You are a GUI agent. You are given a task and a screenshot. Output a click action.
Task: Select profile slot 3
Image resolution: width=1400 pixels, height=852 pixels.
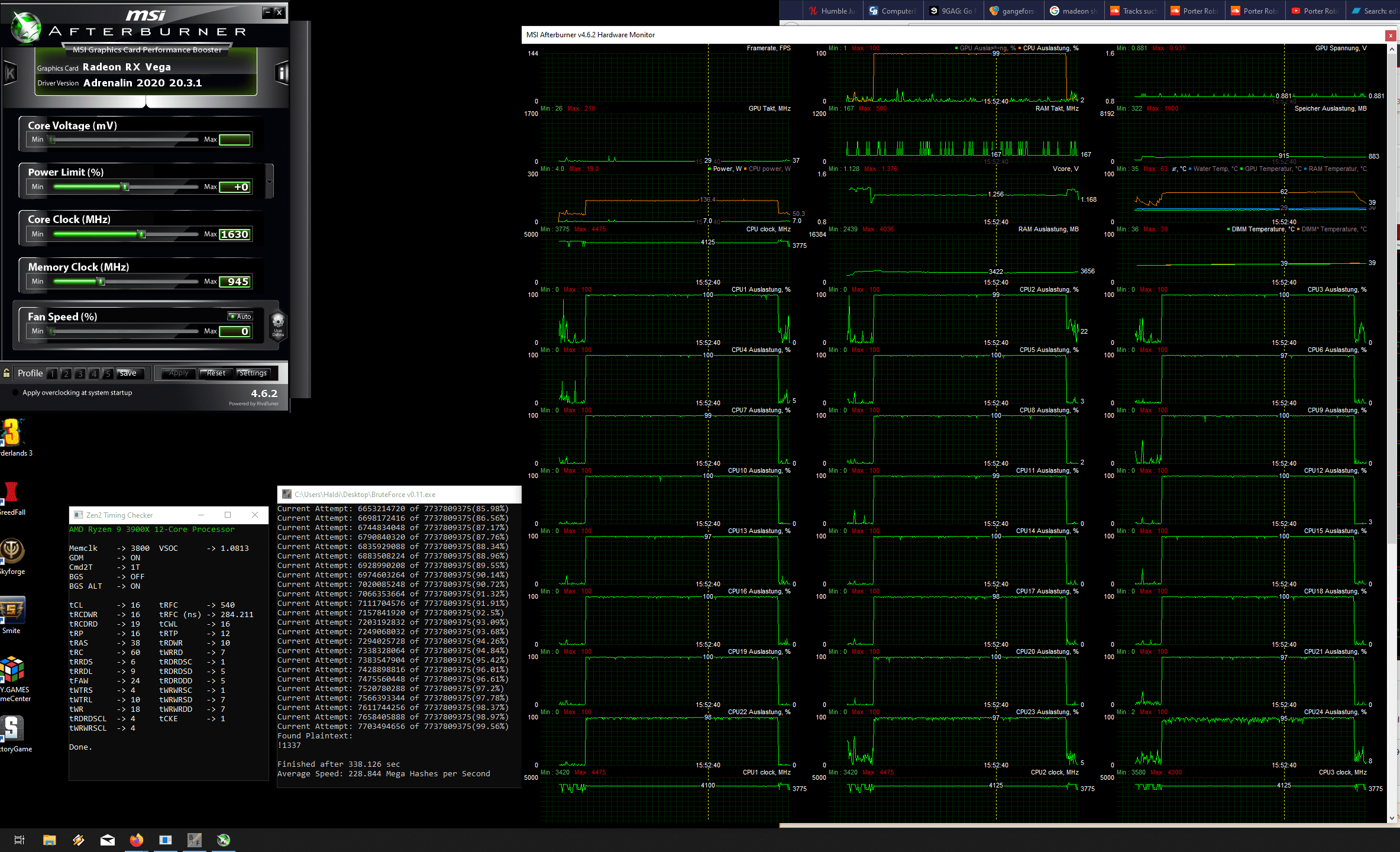point(80,373)
